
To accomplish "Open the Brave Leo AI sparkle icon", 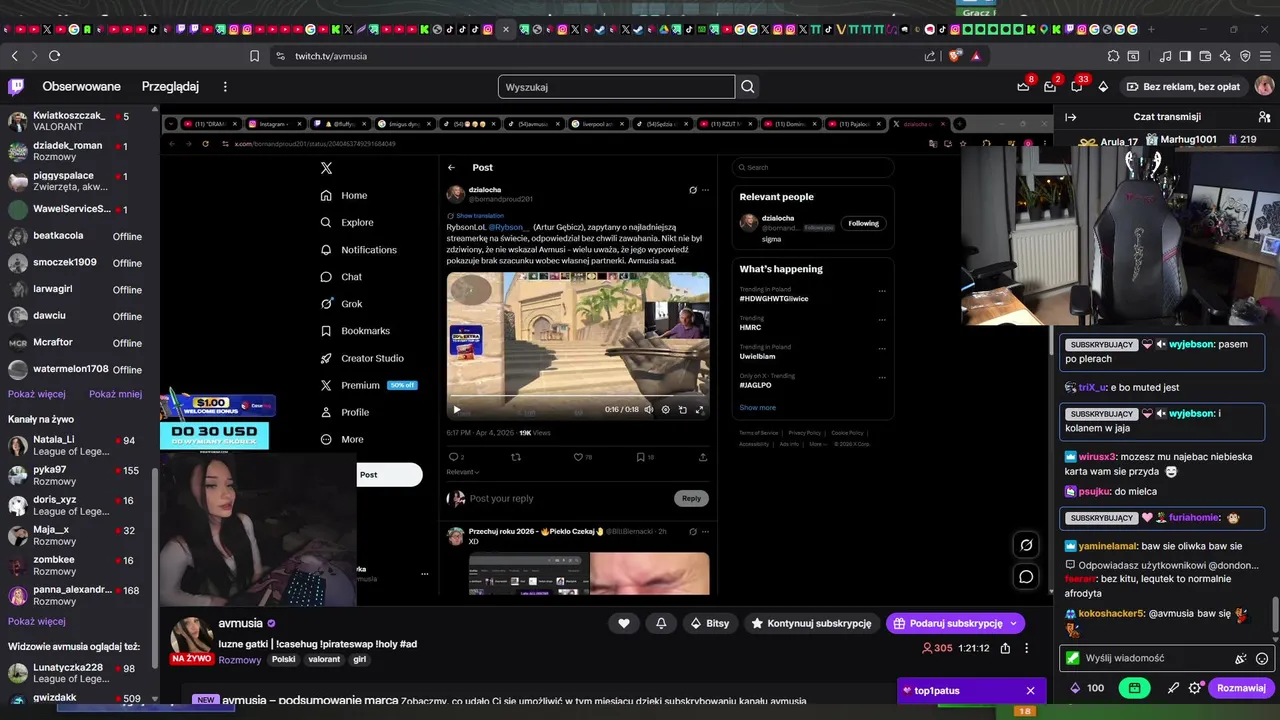I will coord(1225,56).
